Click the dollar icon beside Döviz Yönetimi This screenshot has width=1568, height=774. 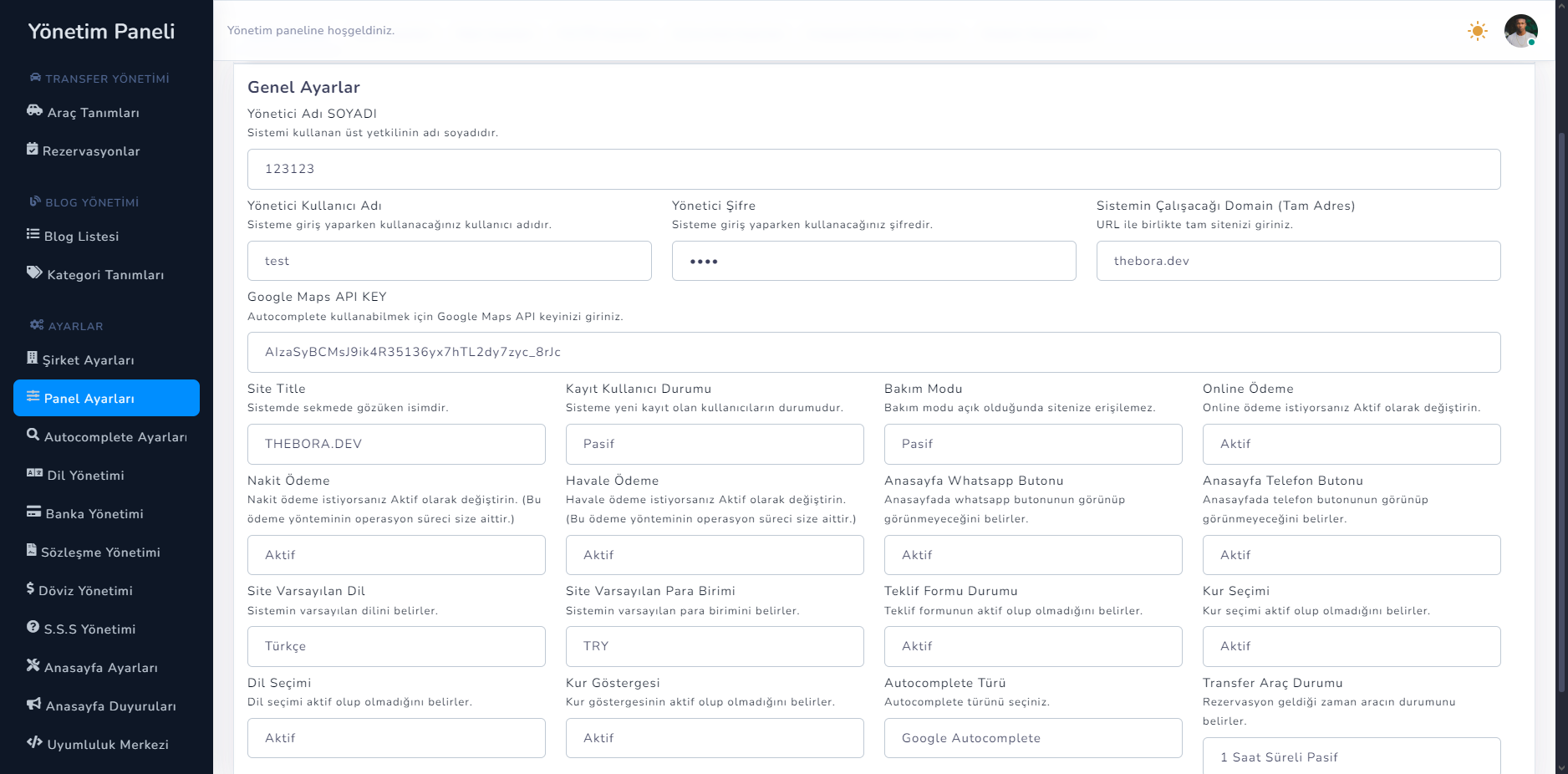click(31, 588)
